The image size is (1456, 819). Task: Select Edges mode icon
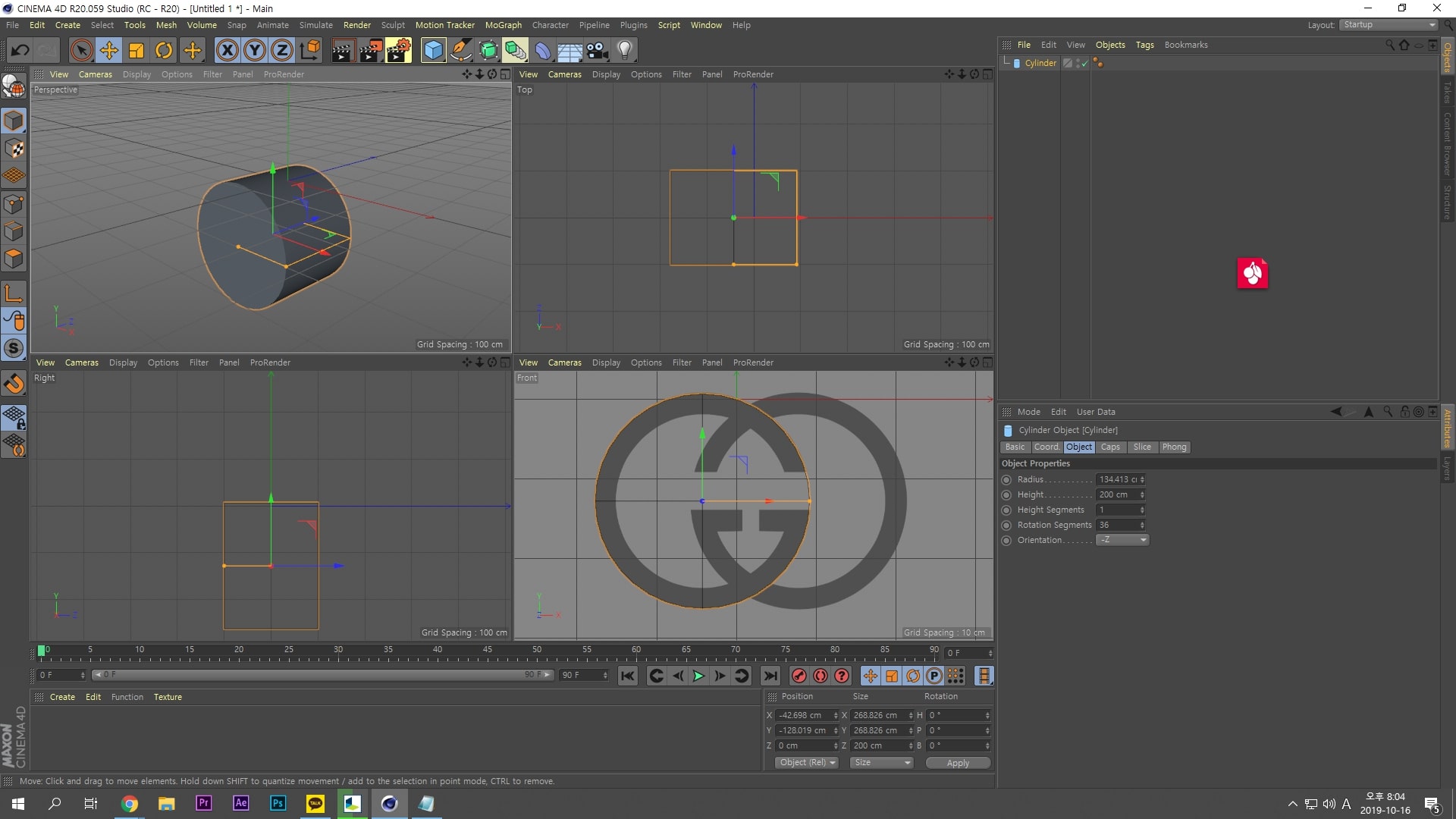pyautogui.click(x=14, y=231)
